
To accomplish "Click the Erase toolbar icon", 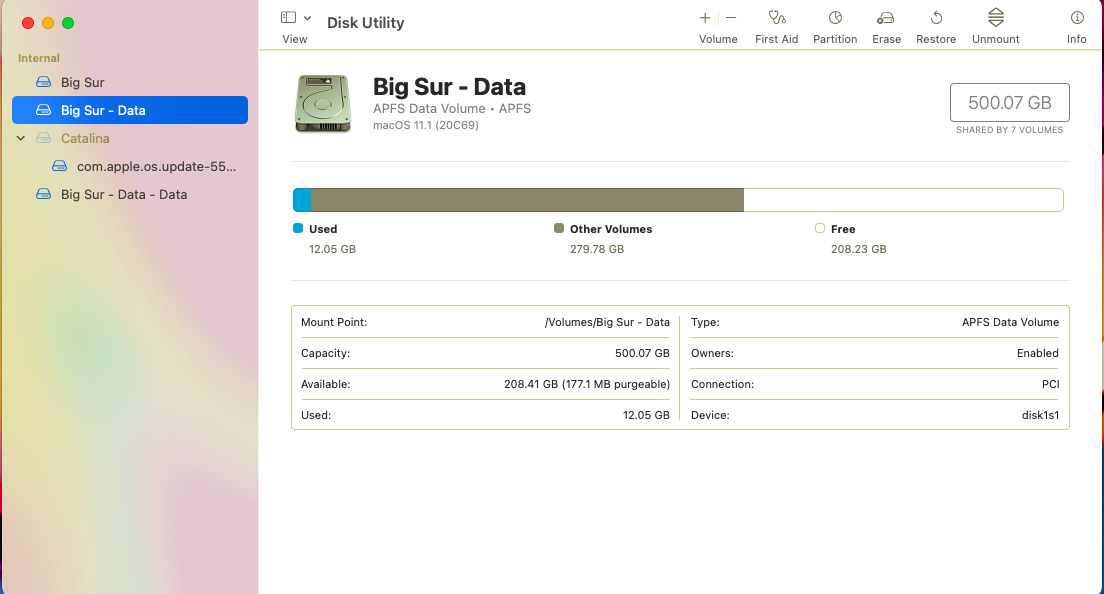I will pos(886,18).
